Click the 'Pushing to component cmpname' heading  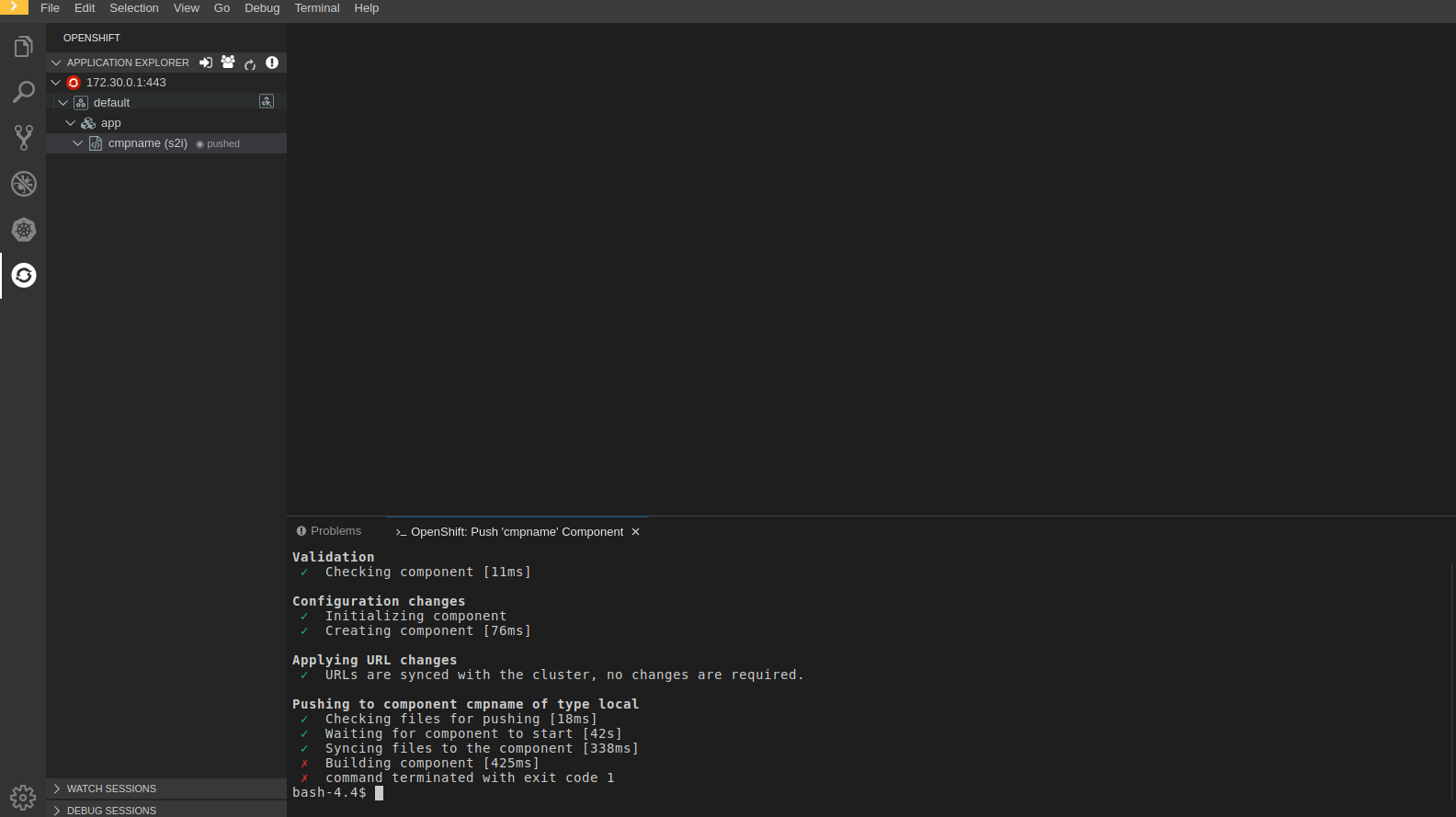465,704
